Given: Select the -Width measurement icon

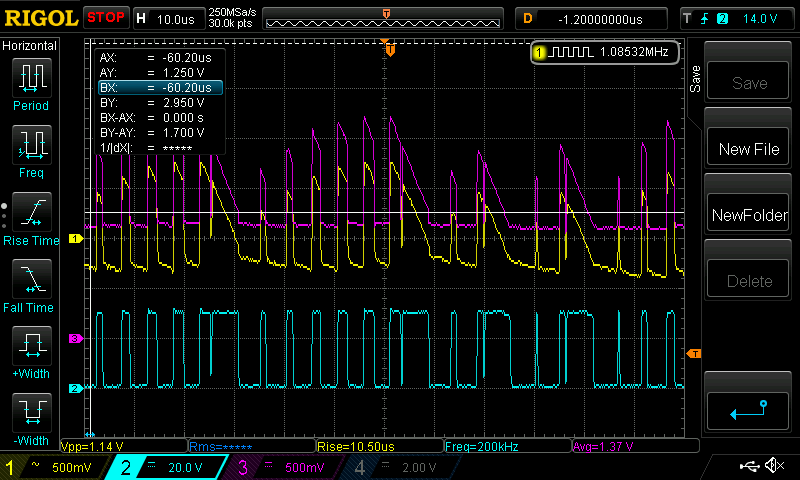Looking at the screenshot, I should pyautogui.click(x=31, y=415).
